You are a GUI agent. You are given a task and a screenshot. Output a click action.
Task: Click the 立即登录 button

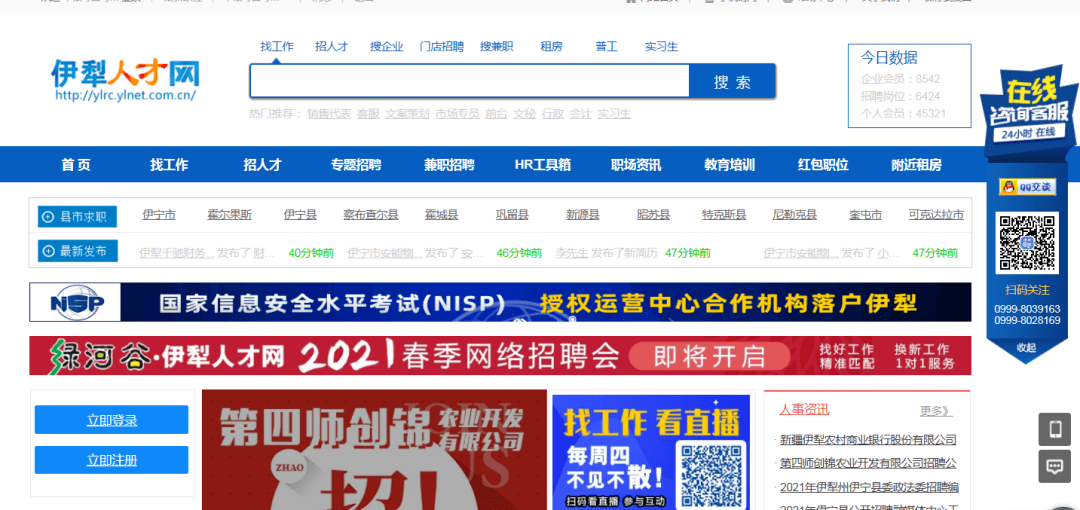112,420
